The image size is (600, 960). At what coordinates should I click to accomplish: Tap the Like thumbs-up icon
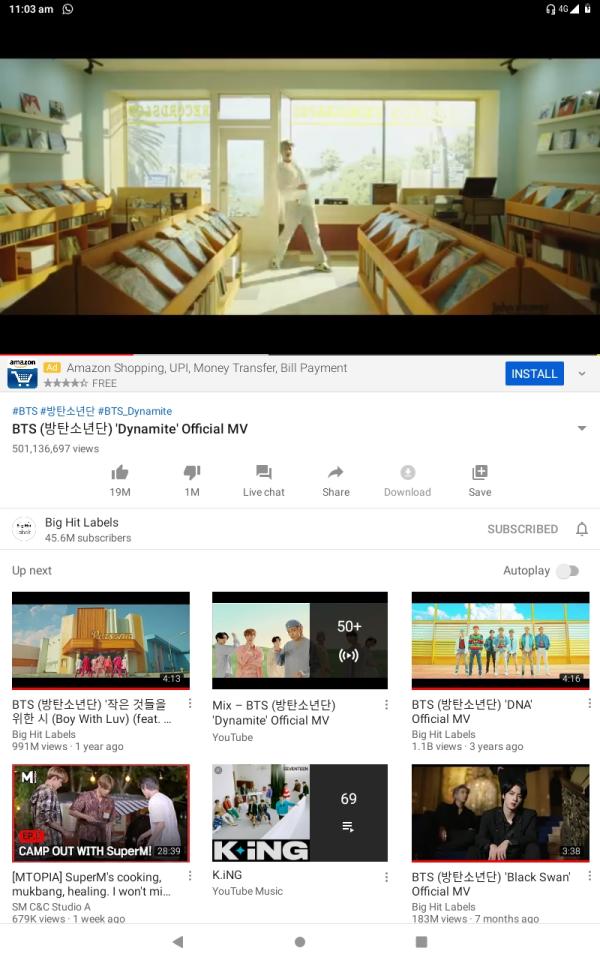pyautogui.click(x=120, y=472)
